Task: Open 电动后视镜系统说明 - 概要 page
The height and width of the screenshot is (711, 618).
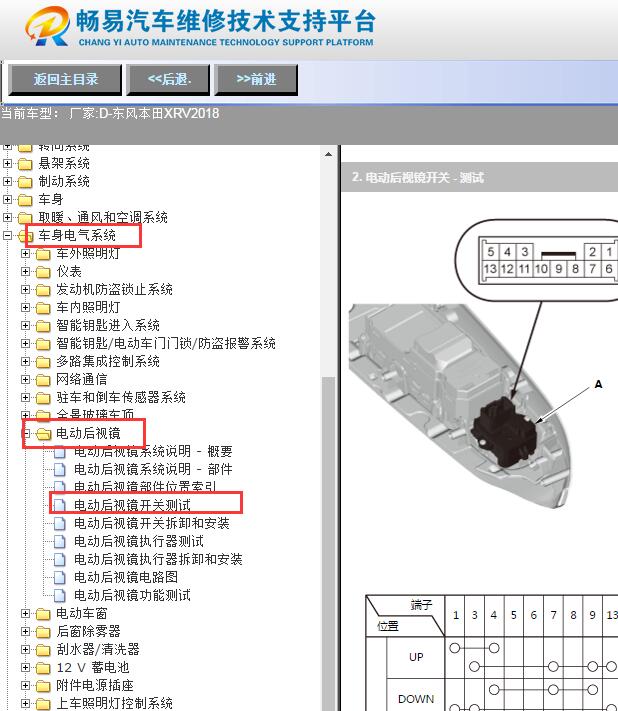Action: 153,451
